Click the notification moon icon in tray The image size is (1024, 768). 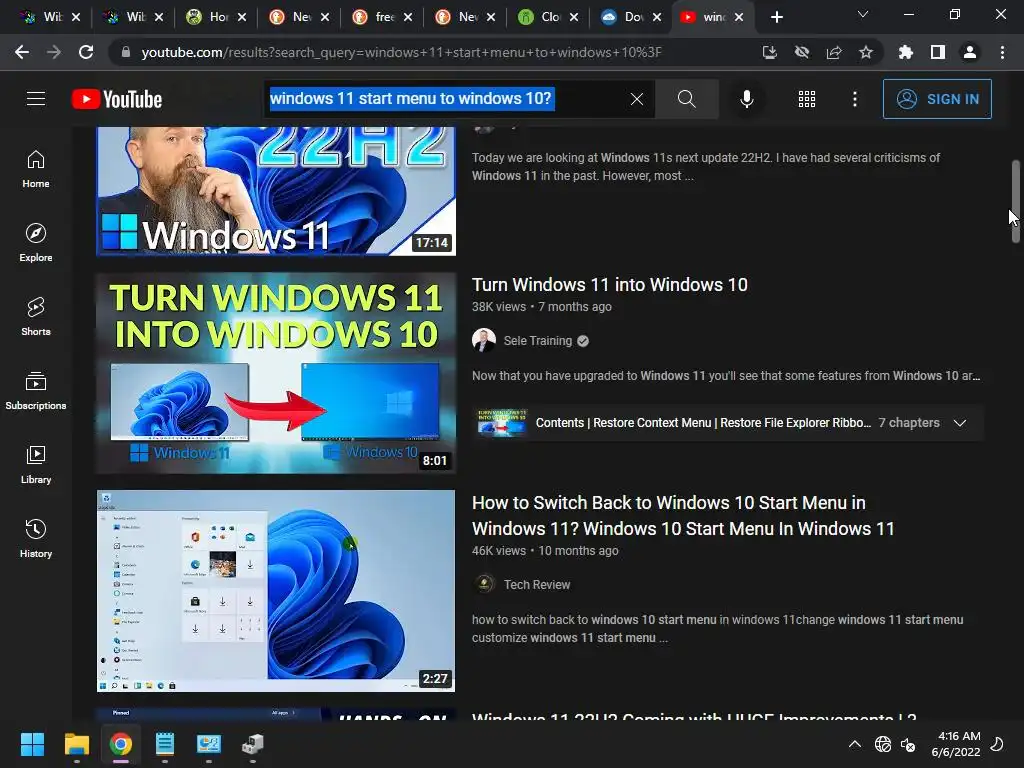997,744
